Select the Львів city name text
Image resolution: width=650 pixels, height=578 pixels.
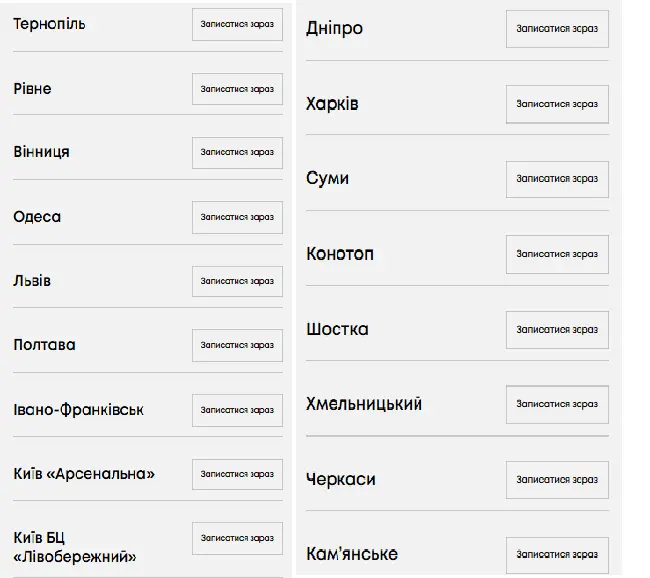click(32, 281)
